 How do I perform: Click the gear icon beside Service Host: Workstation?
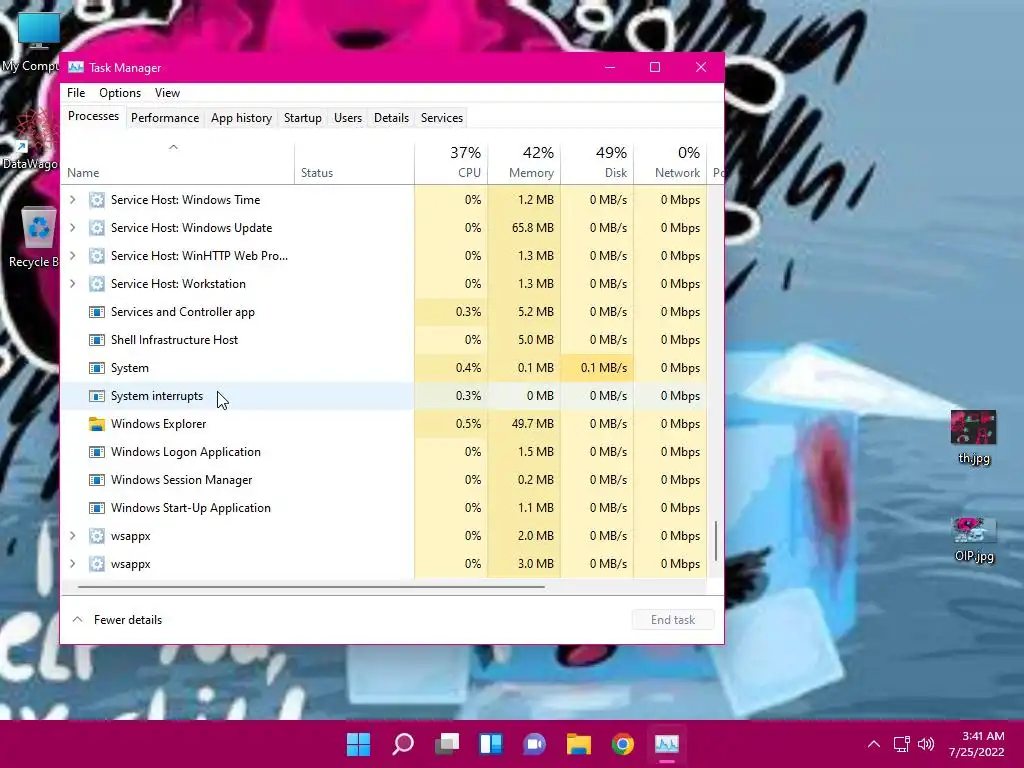[x=97, y=284]
